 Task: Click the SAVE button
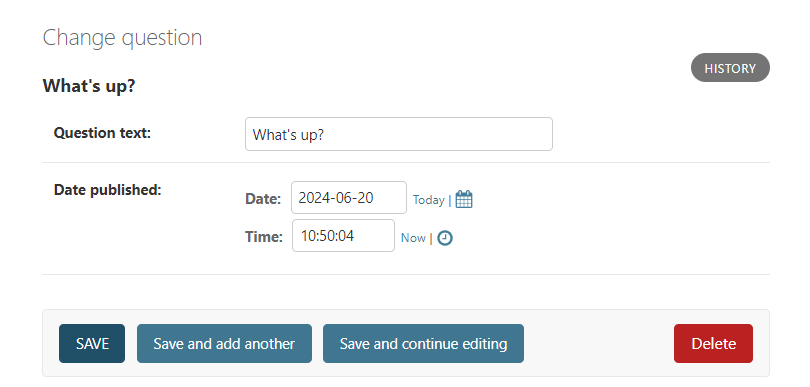(x=92, y=344)
